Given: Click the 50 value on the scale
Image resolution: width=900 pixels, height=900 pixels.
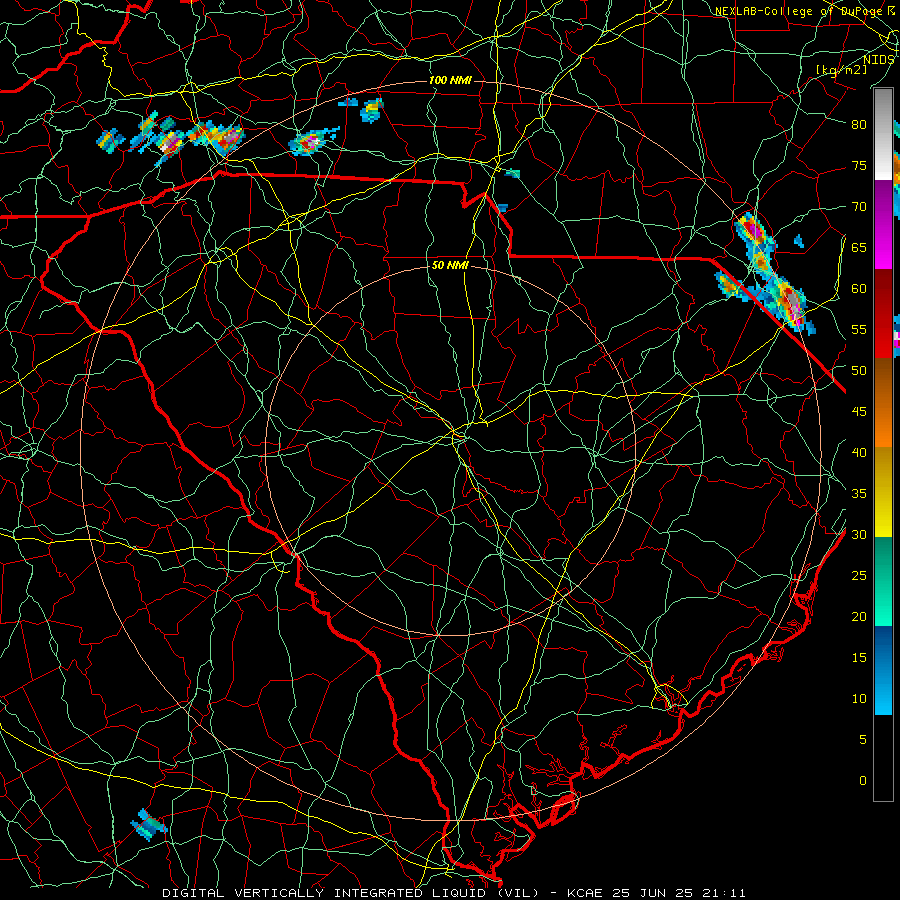Looking at the screenshot, I should coord(859,371).
